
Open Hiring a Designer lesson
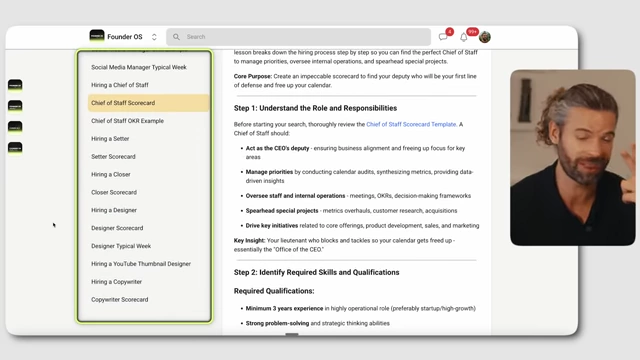[x=114, y=210]
